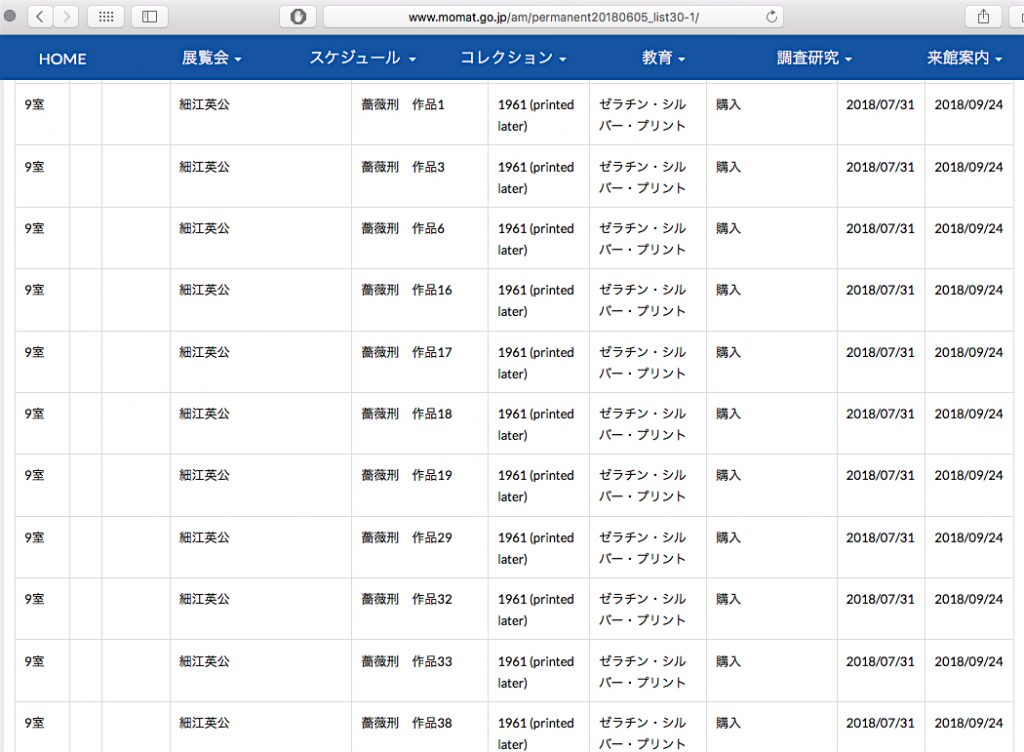
Task: Open the top sites grid icon
Action: point(106,16)
